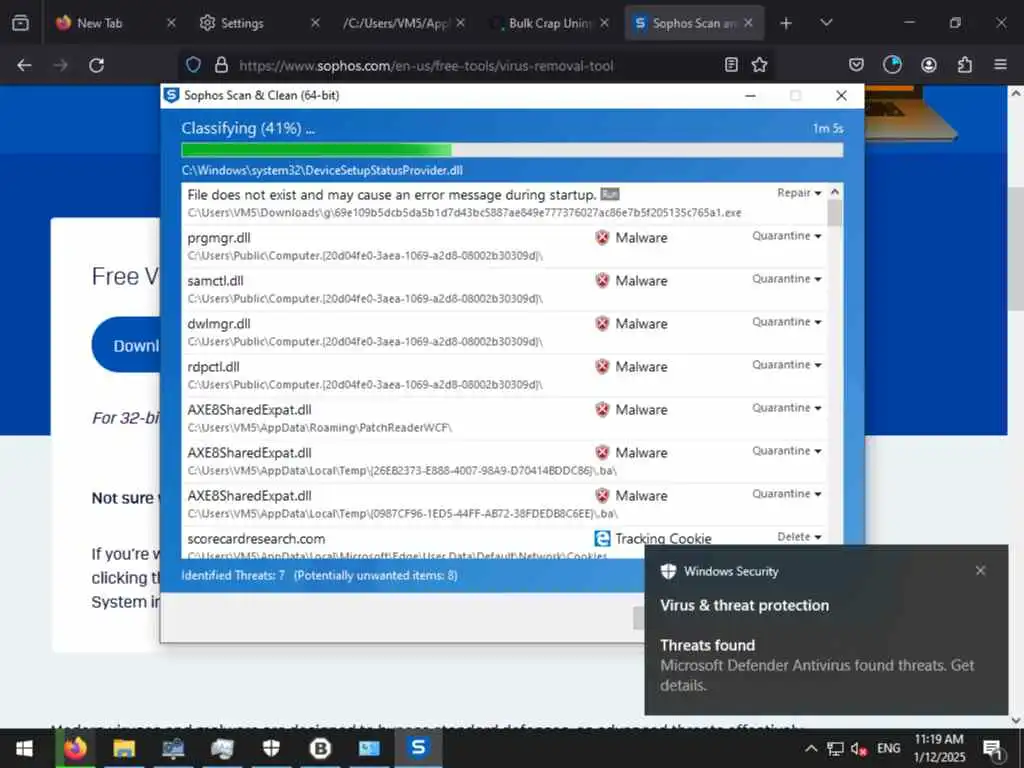Image resolution: width=1024 pixels, height=768 pixels.
Task: Select the prgmgr.dll file name
Action: tap(219, 238)
